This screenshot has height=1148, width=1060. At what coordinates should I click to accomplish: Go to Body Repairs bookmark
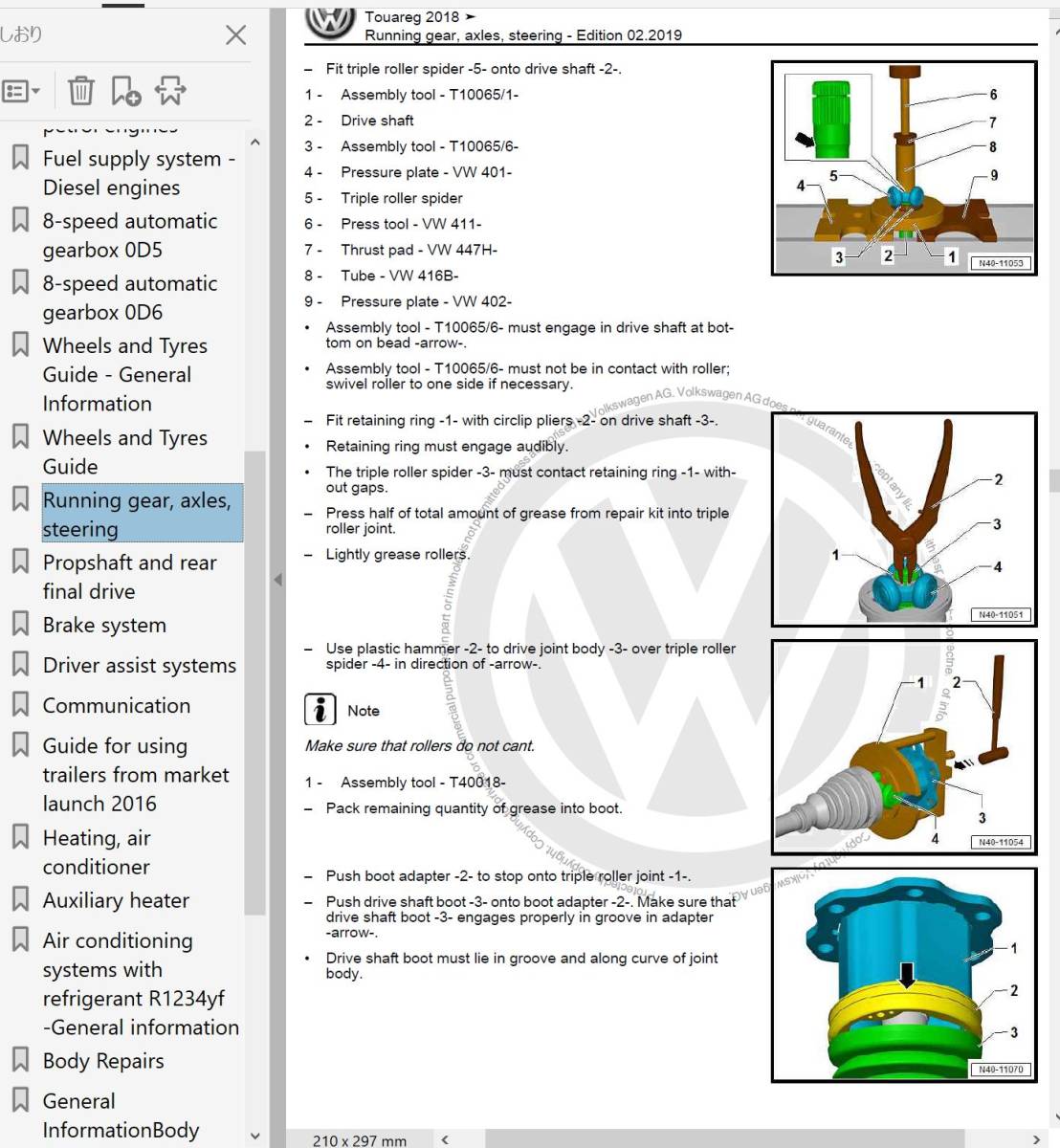(103, 1061)
